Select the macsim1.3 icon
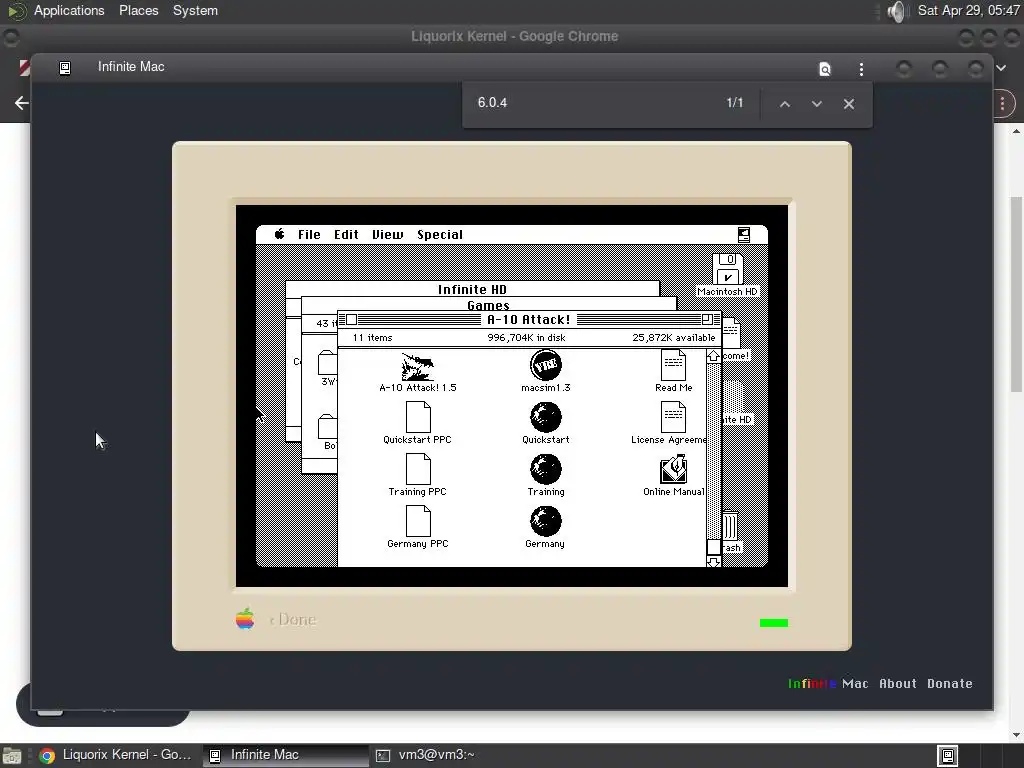This screenshot has width=1024, height=768. pos(545,365)
